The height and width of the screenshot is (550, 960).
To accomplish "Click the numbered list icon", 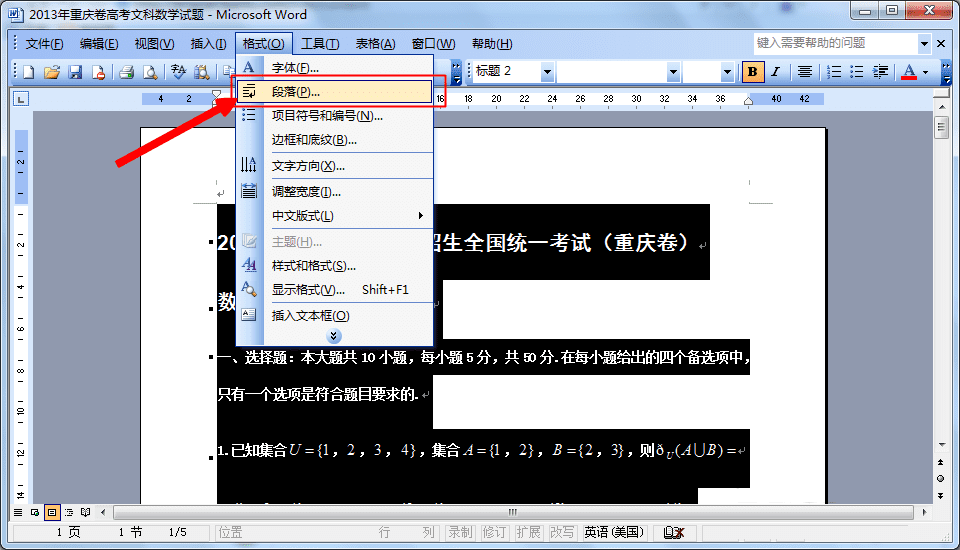I will click(x=834, y=72).
